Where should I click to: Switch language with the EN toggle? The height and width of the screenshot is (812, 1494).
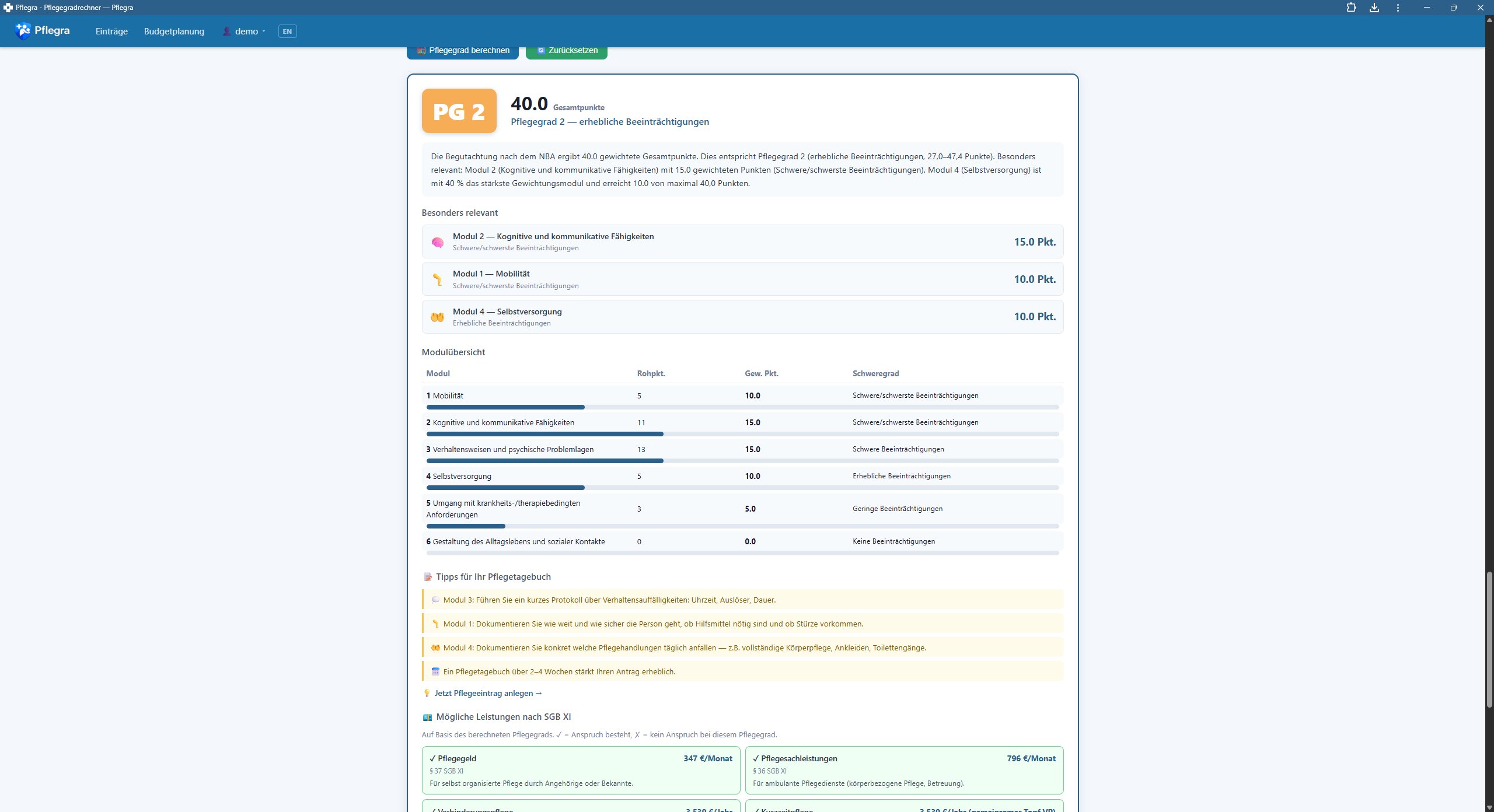click(x=287, y=32)
